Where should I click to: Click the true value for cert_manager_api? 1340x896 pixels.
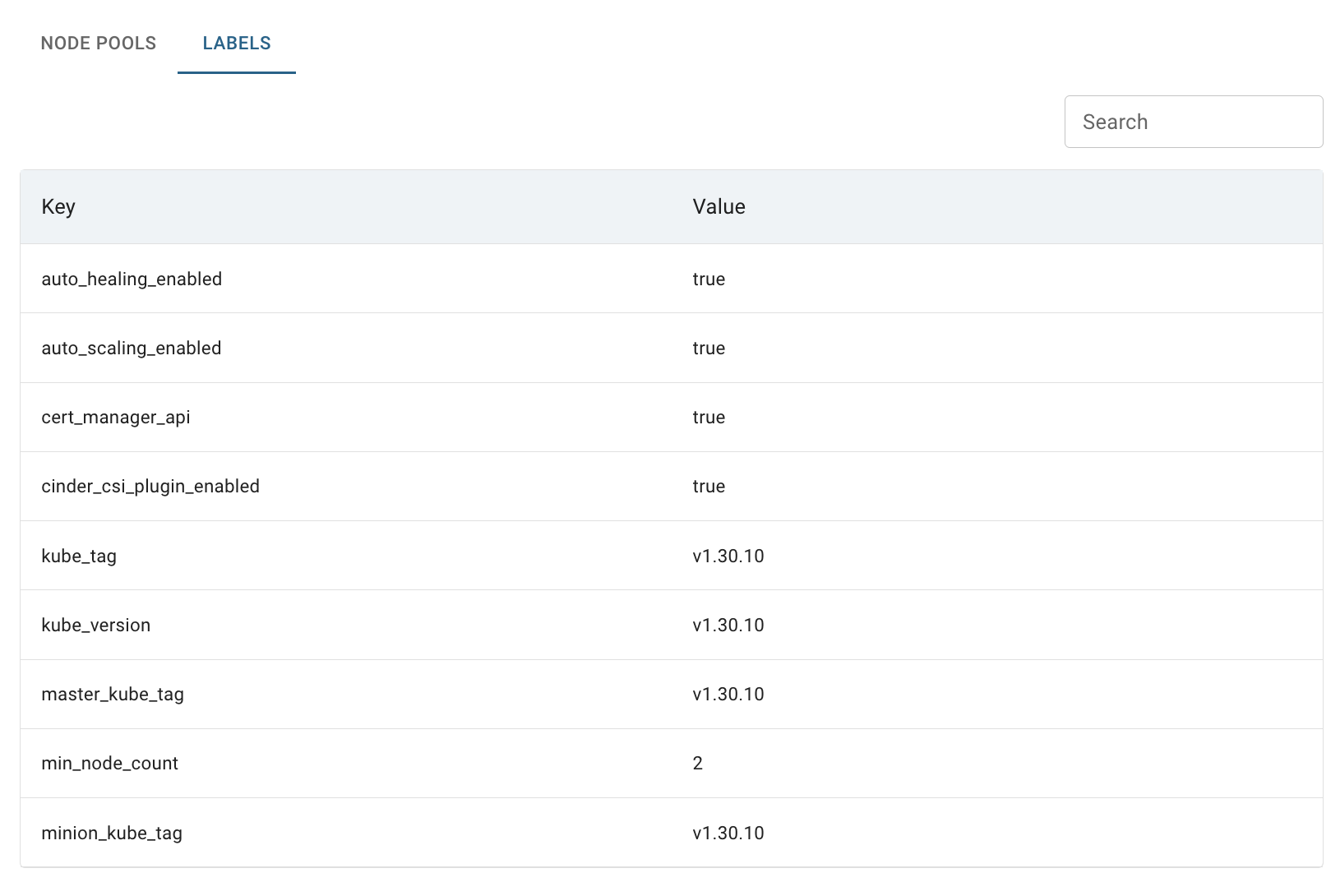coord(709,418)
